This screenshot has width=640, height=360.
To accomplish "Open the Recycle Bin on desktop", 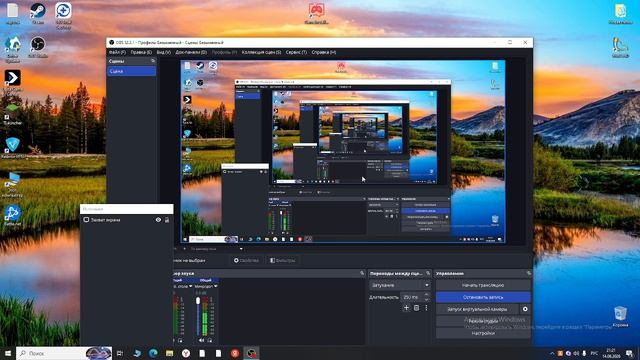I will point(620,317).
